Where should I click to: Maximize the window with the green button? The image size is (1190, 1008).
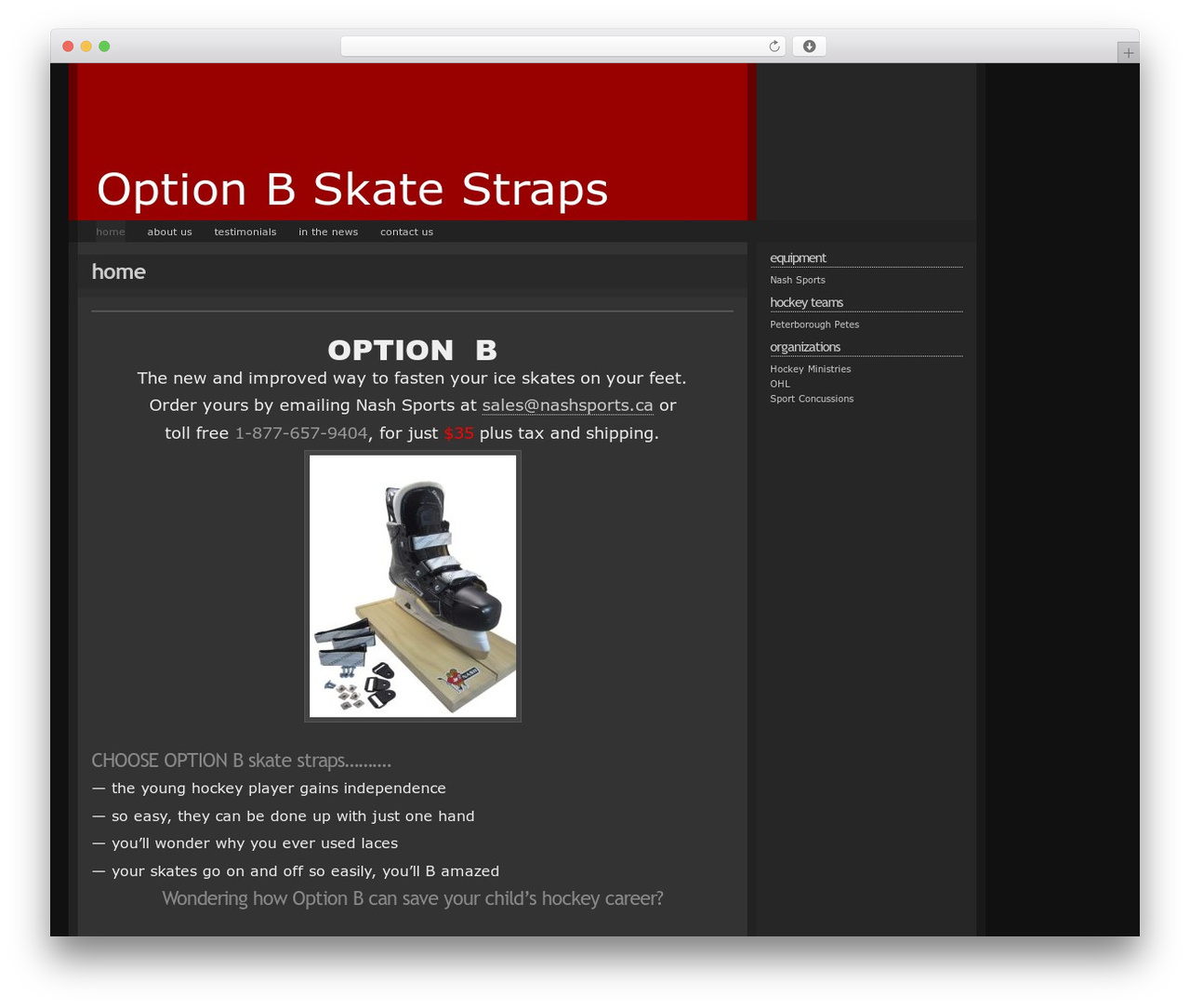104,46
